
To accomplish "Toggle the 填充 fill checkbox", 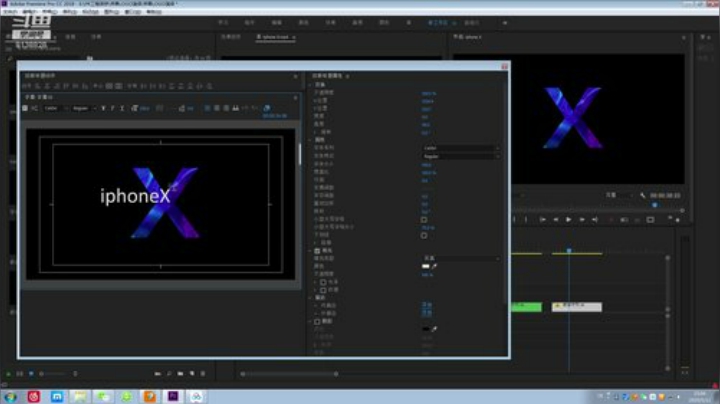I will click(x=317, y=251).
